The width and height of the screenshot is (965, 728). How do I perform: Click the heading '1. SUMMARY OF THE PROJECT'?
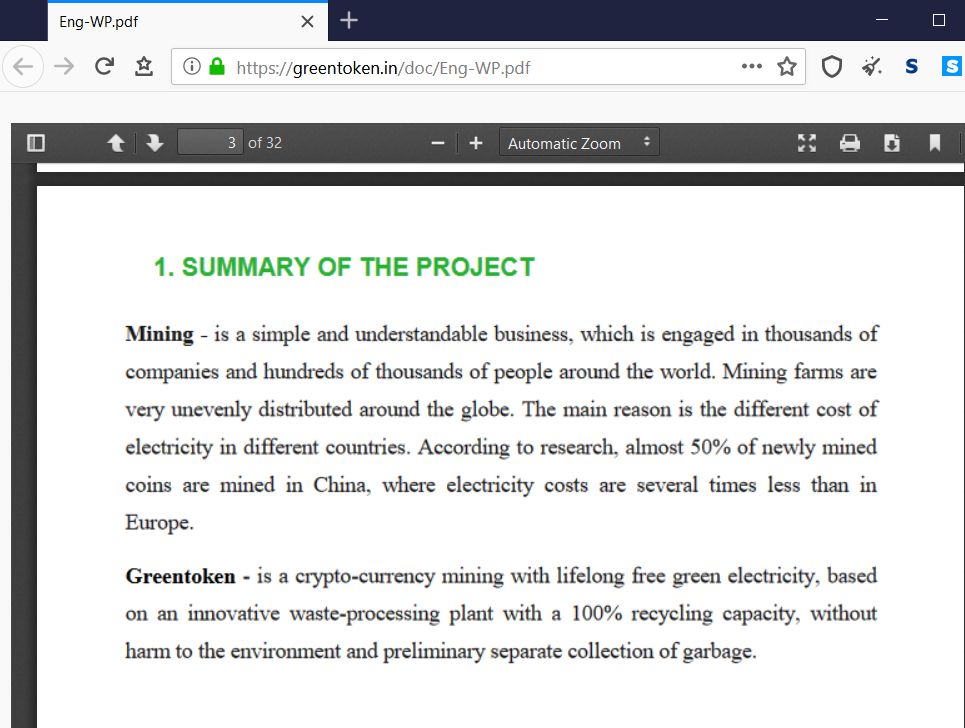click(x=344, y=267)
